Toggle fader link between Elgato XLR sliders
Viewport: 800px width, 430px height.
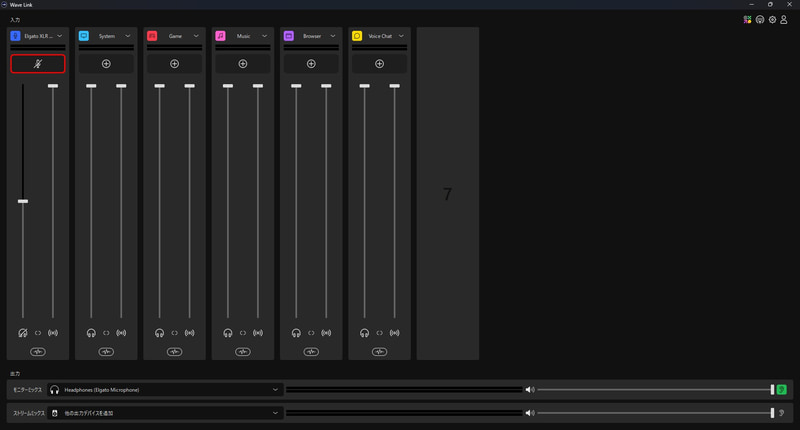point(38,333)
